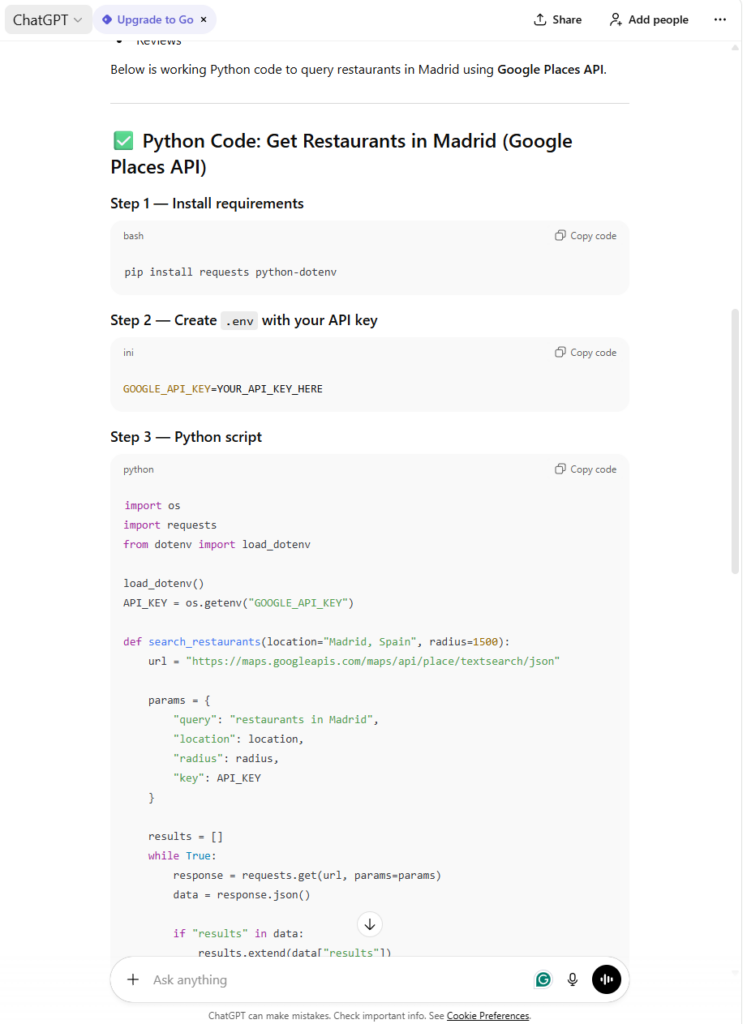Image resolution: width=747 pixels, height=1024 pixels.
Task: Open the Cookie Preferences link
Action: tap(487, 1016)
